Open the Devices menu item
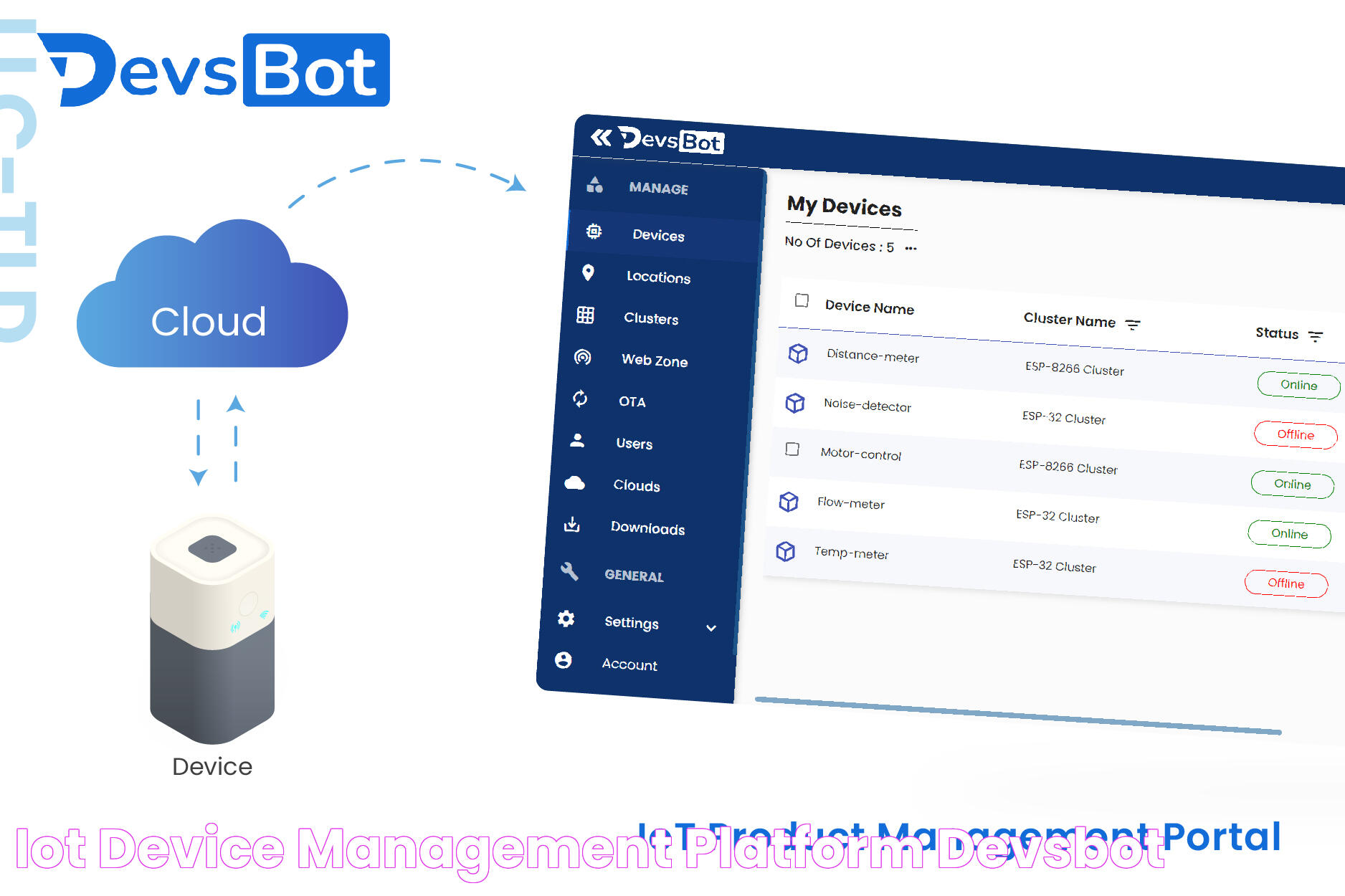Viewport: 1345px width, 896px height. tap(658, 235)
